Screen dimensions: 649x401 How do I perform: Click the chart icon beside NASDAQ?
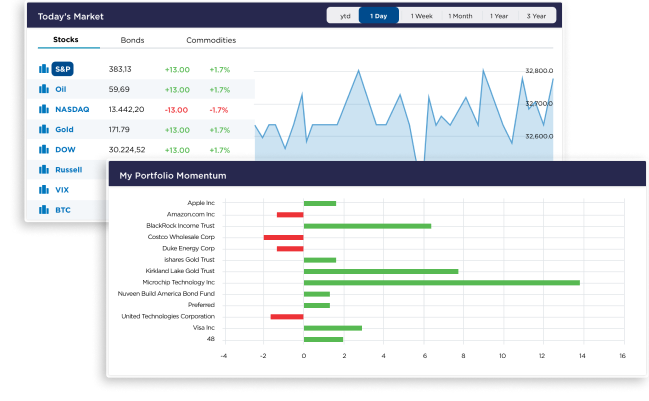coord(43,109)
